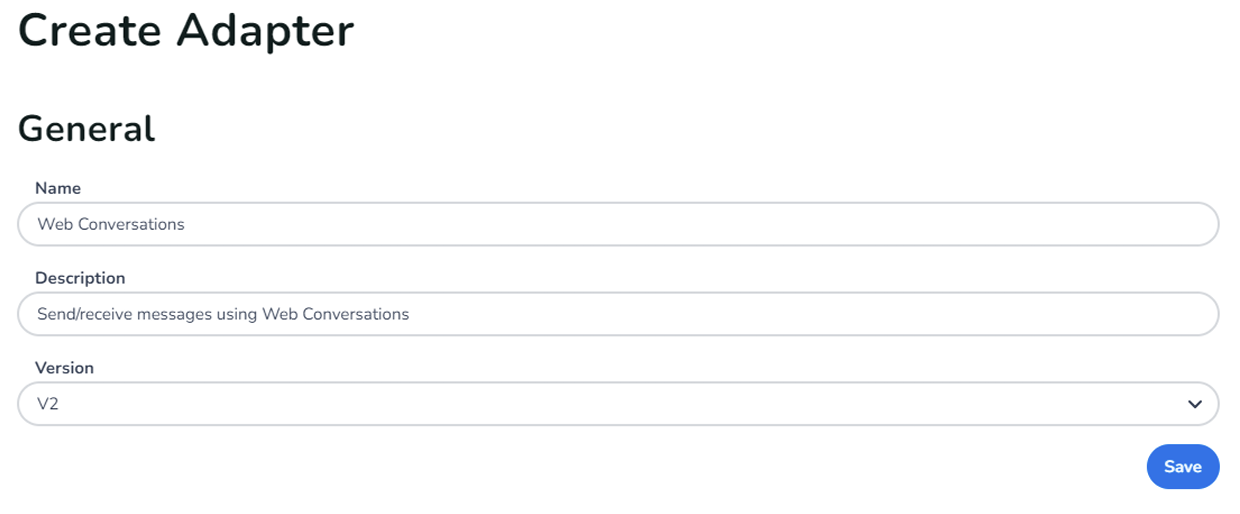
Task: Place cursor at end of Description text
Action: (411, 314)
